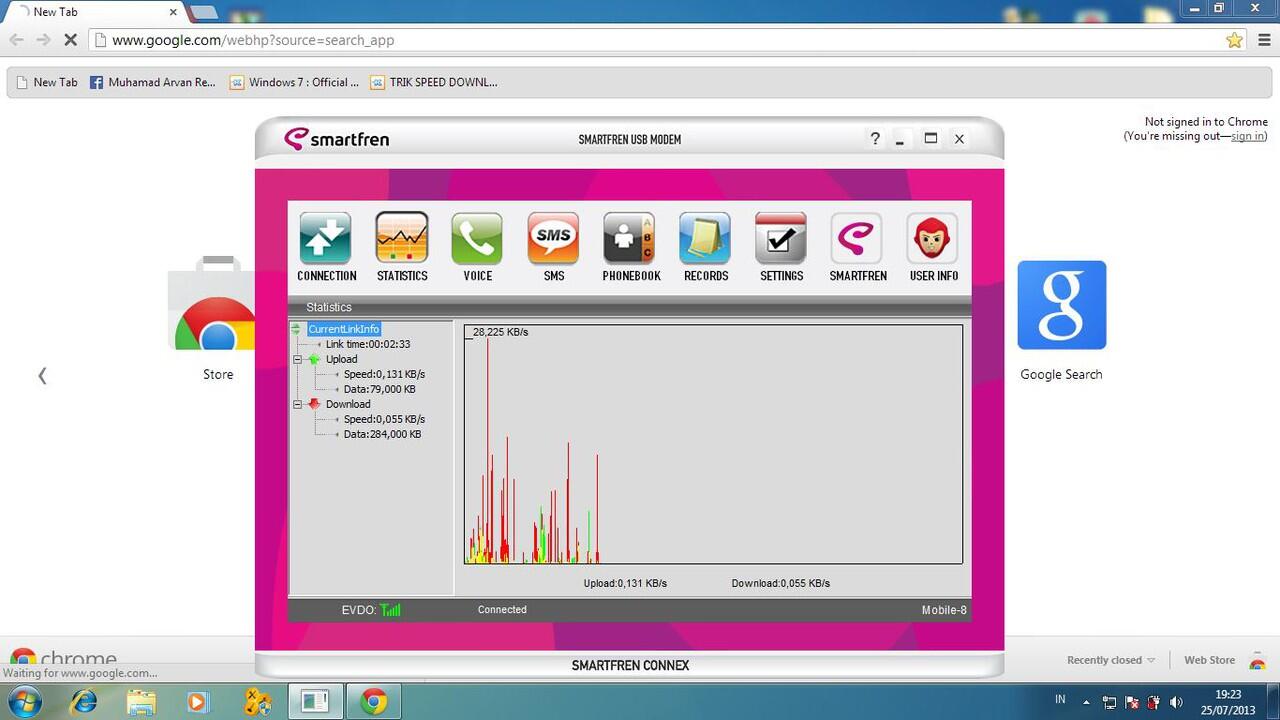The height and width of the screenshot is (720, 1280).
Task: Open Chrome's three-line menu
Action: 1265,40
